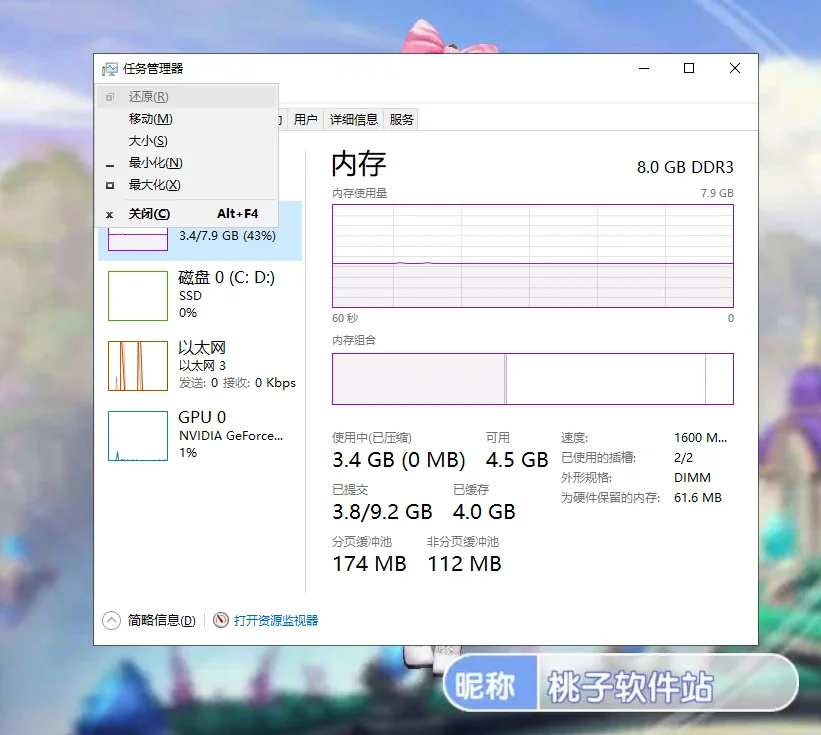This screenshot has width=821, height=735.
Task: Click the 7.9 GB graph maximum label
Action: pyautogui.click(x=717, y=193)
